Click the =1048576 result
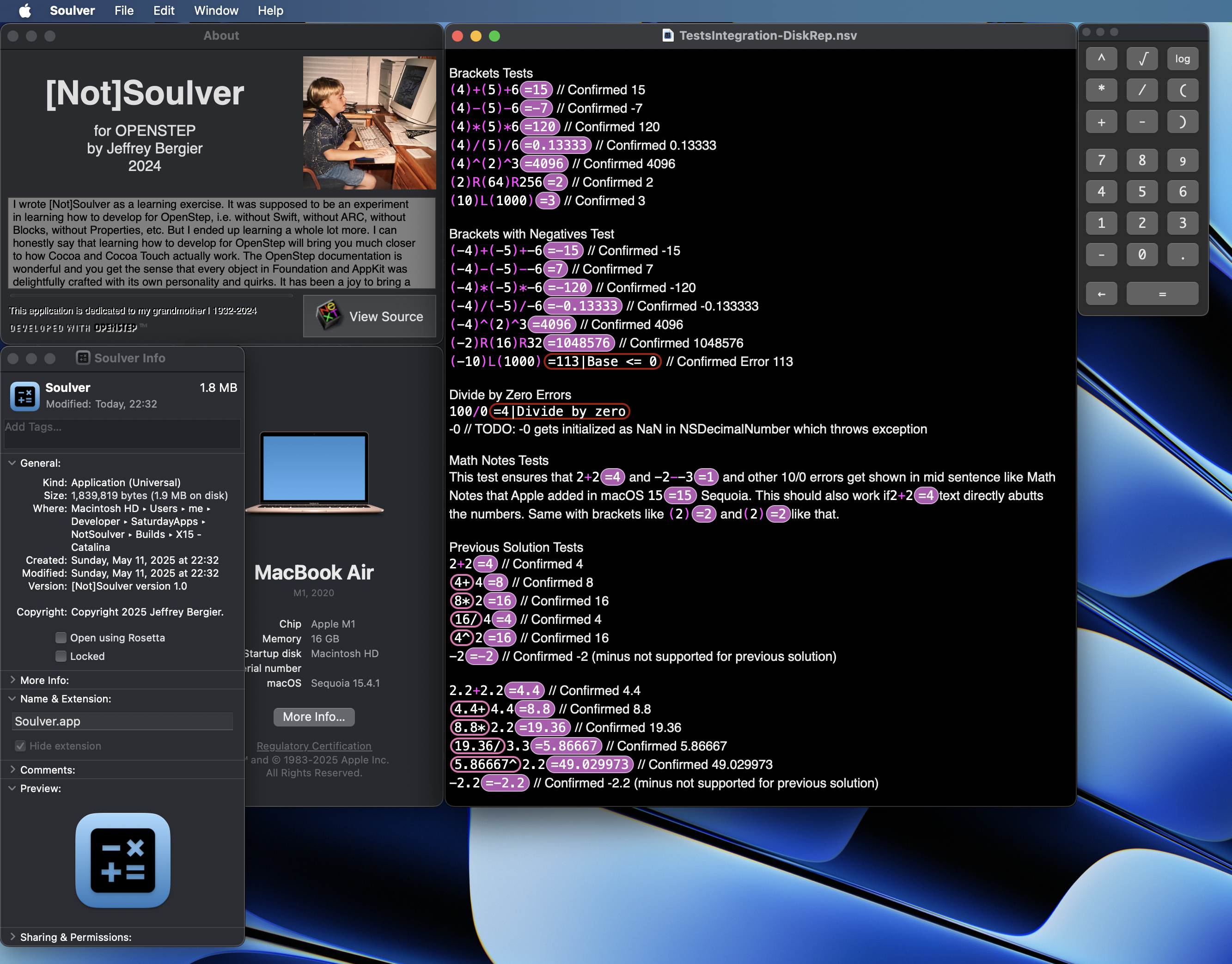Screen dimensions: 1232x964 (579, 343)
